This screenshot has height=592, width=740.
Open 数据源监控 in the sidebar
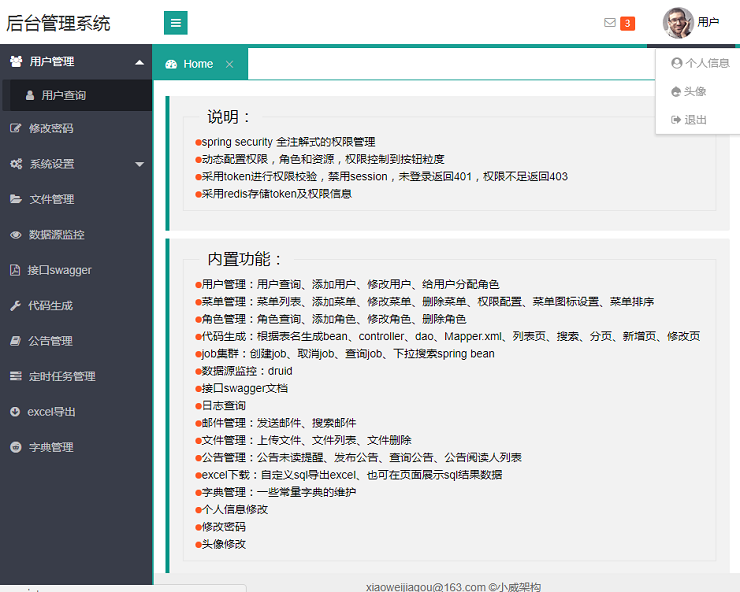point(57,235)
